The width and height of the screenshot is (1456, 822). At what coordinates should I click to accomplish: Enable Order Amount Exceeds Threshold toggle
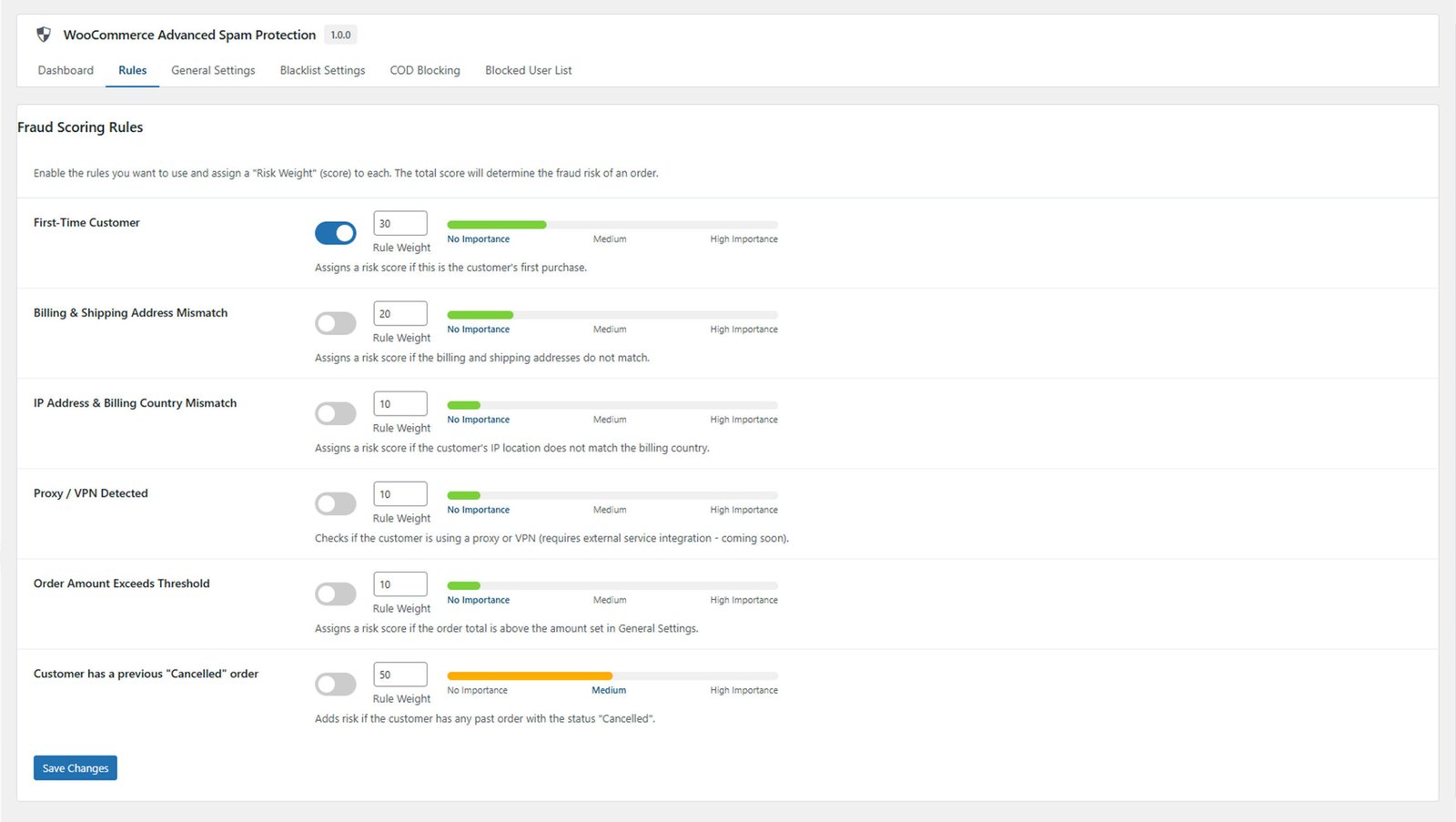click(x=335, y=594)
